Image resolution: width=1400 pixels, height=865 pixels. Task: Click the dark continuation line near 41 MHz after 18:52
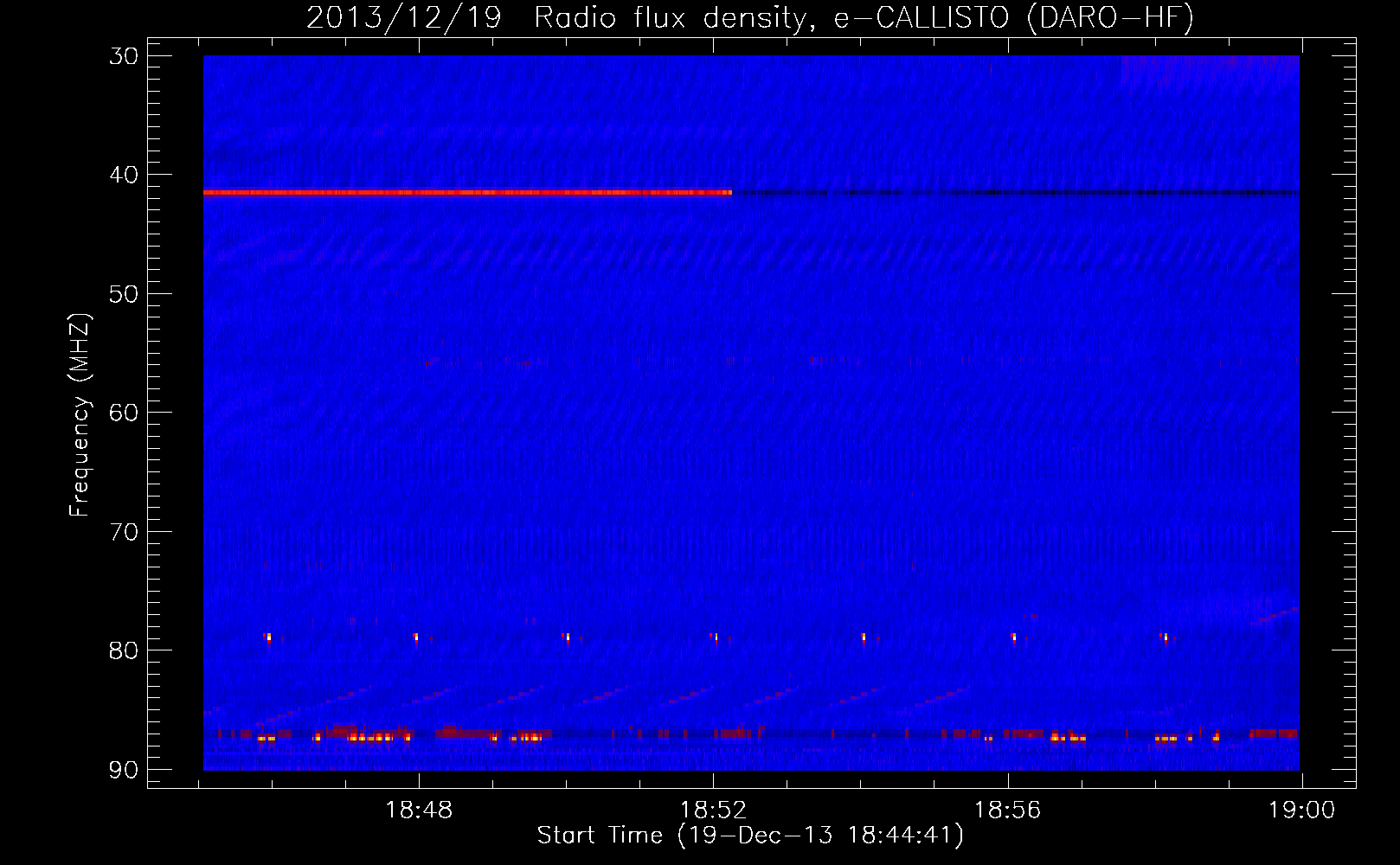pos(1016,192)
